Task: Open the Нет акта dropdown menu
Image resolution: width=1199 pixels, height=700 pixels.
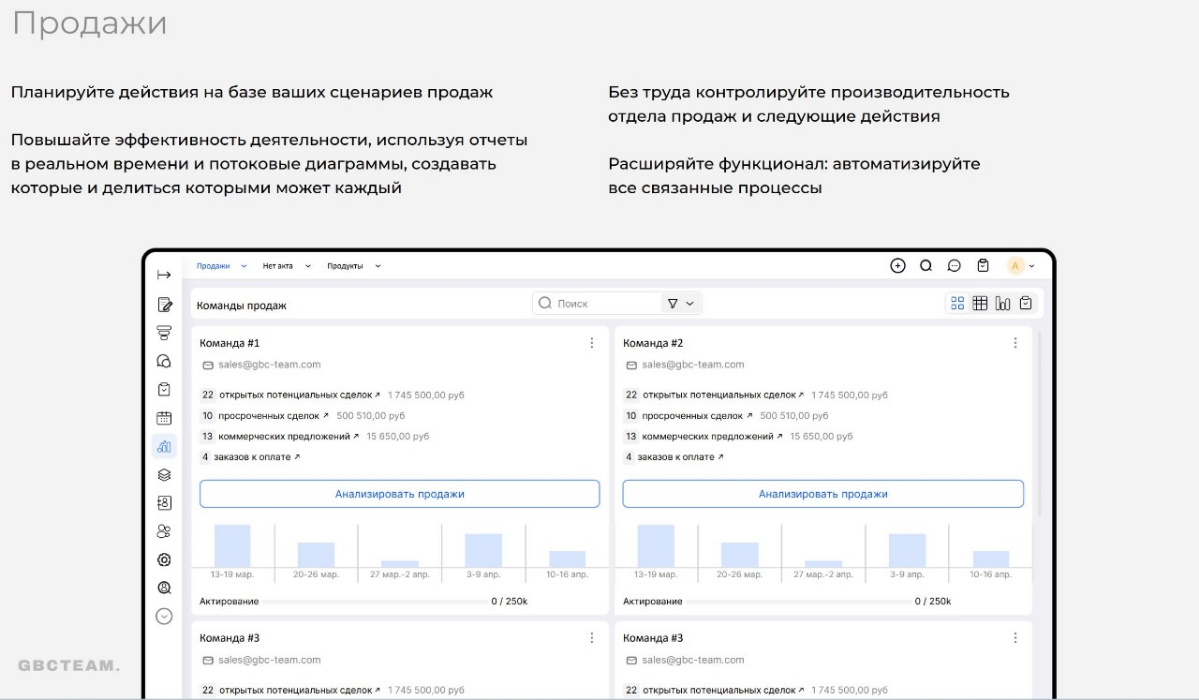Action: (287, 266)
